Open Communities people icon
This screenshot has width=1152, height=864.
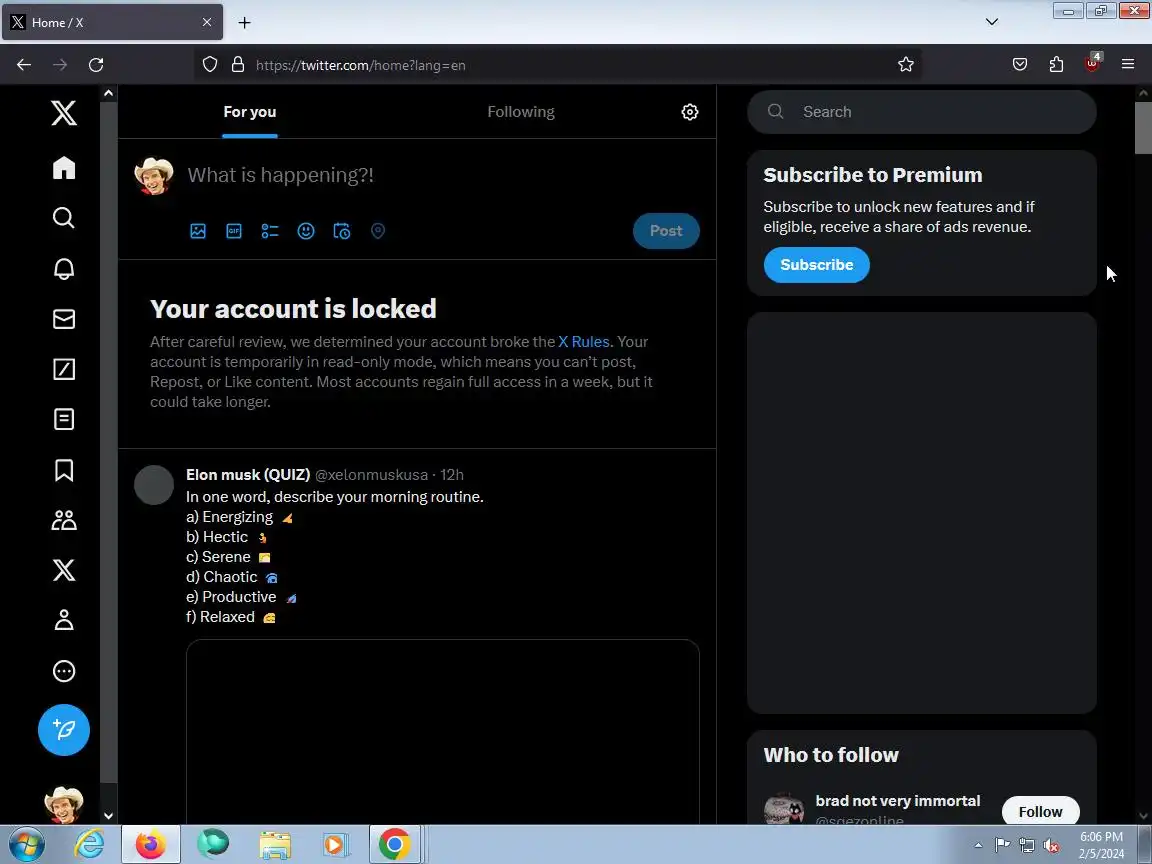64,520
